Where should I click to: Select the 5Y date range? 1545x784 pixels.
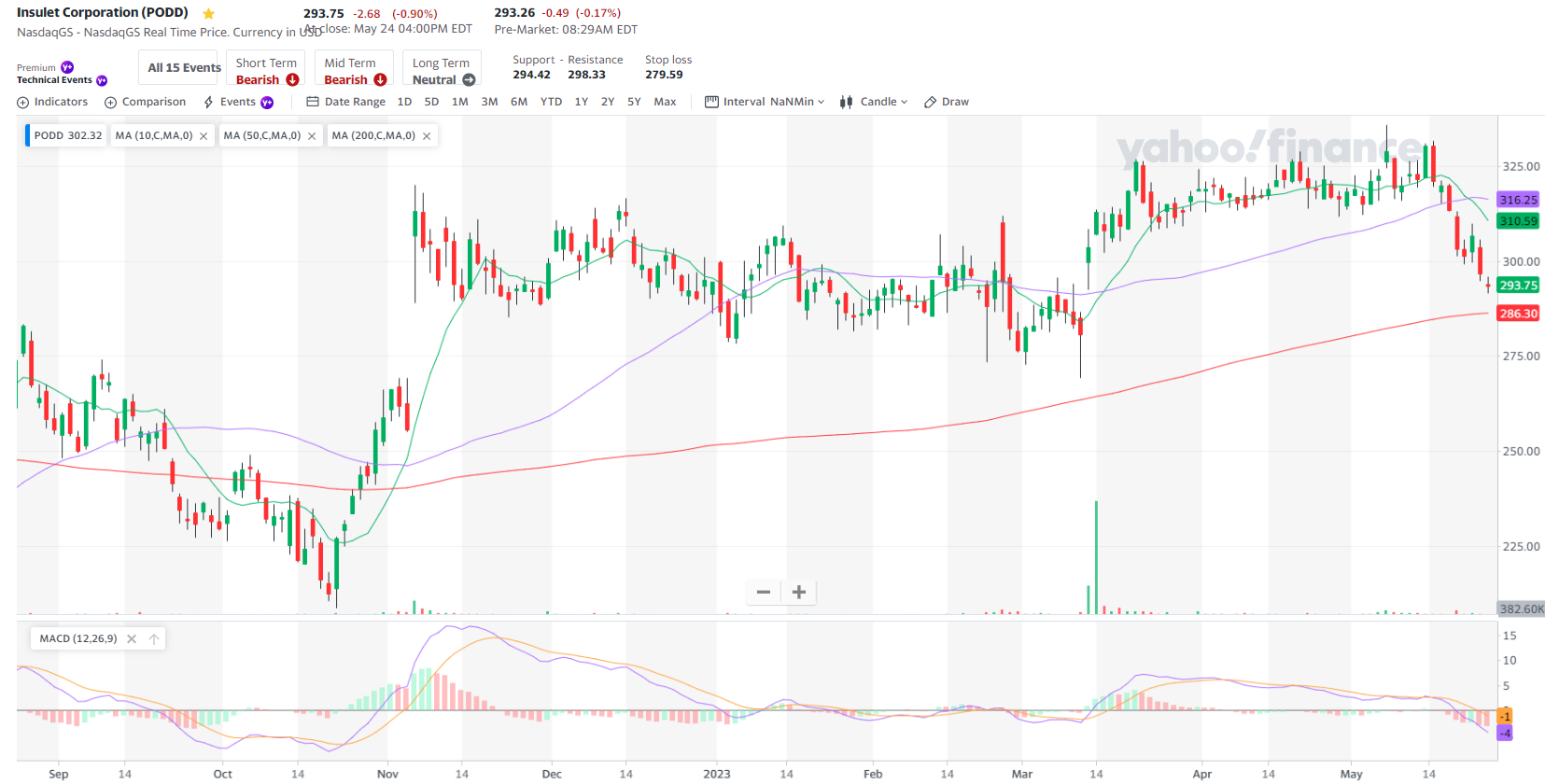[x=634, y=103]
